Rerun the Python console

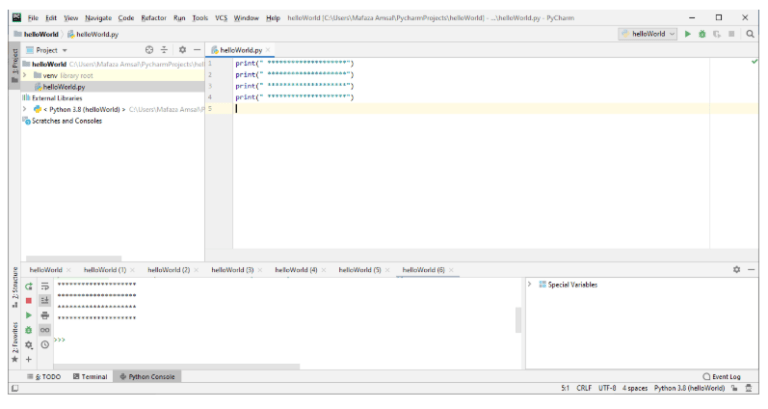(29, 286)
